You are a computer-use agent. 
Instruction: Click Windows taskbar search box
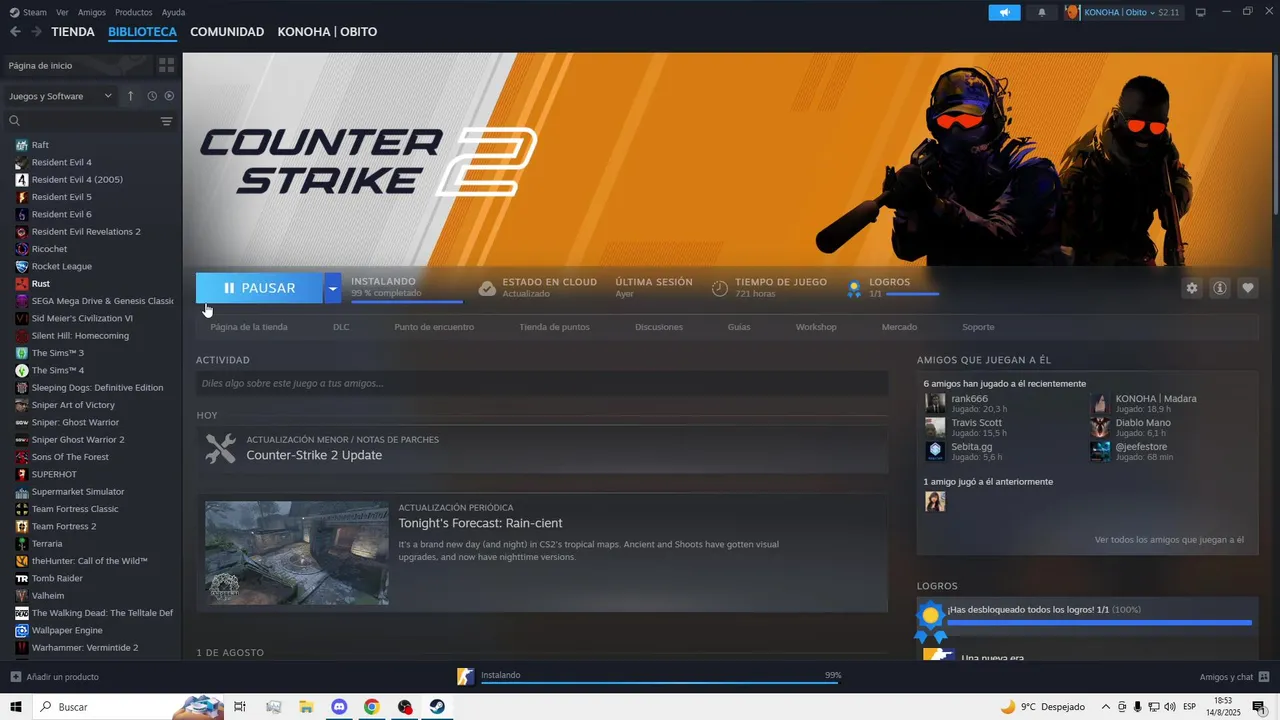(128, 707)
